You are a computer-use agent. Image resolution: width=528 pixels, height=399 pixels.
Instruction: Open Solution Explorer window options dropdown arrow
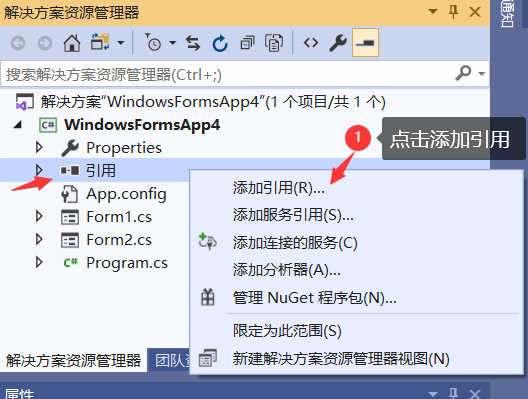coord(433,12)
